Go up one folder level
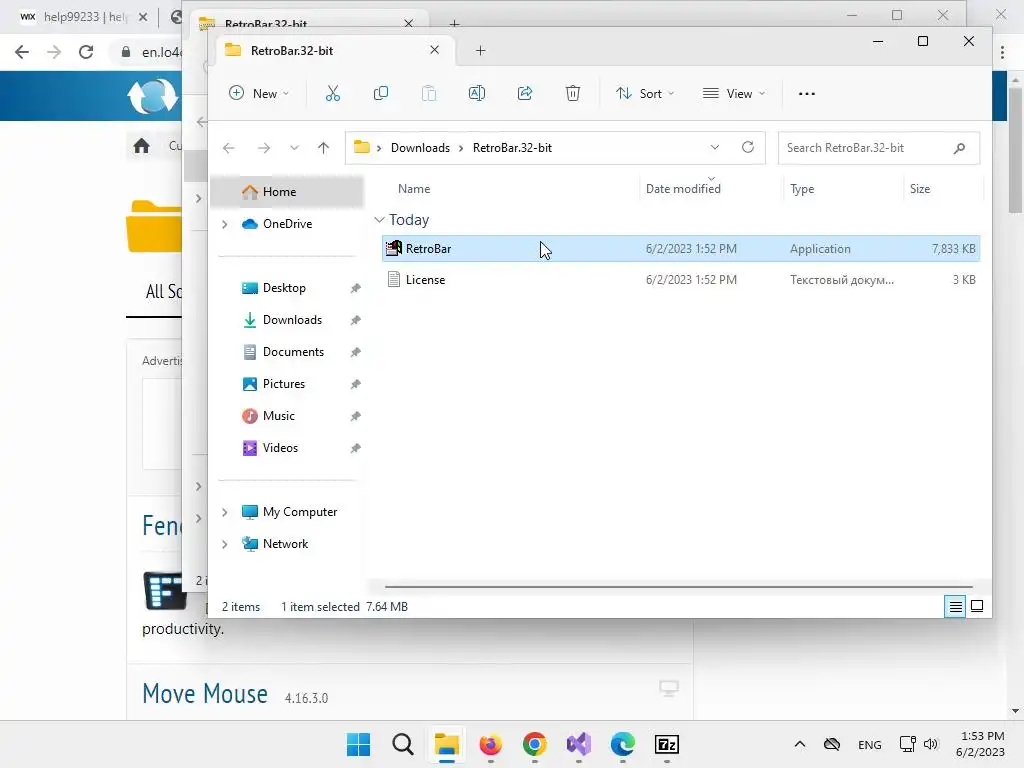The width and height of the screenshot is (1024, 768). (x=323, y=148)
